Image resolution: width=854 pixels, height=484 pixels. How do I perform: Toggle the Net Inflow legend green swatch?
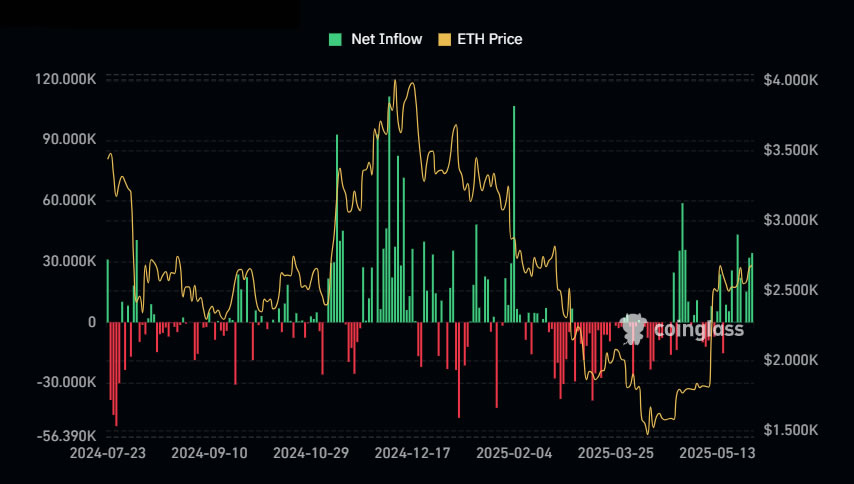coord(336,39)
